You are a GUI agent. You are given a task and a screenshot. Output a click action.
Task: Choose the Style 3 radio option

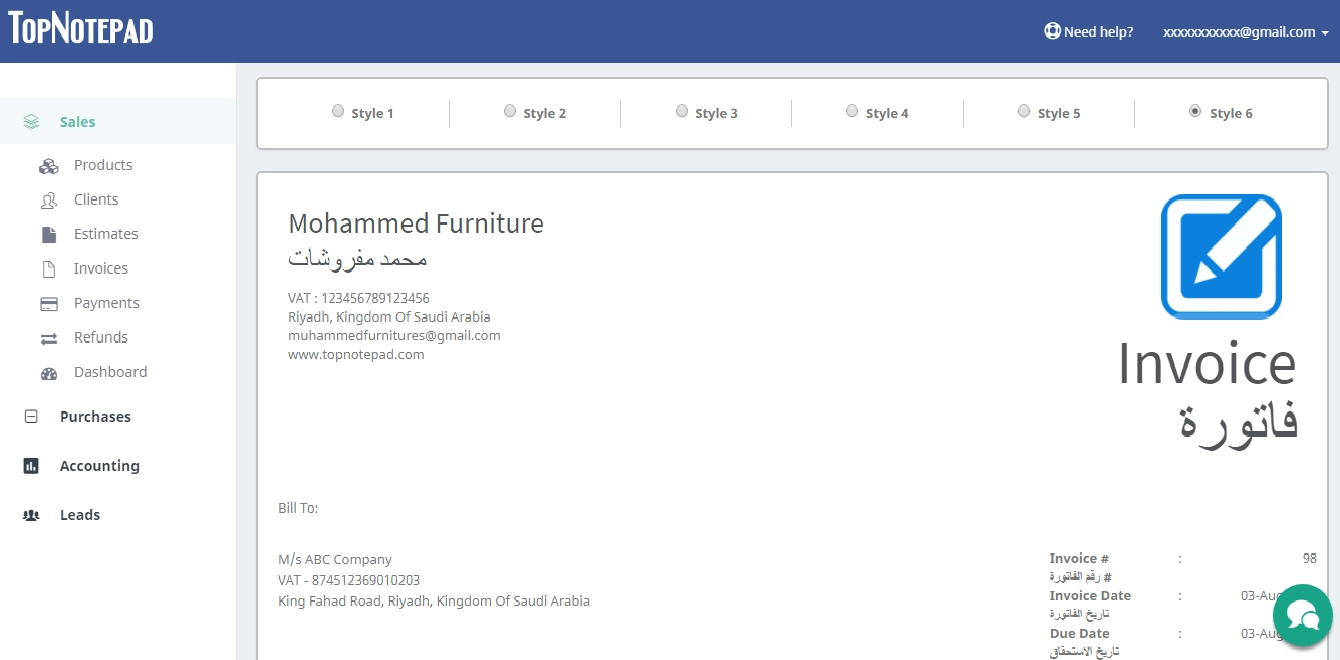click(x=682, y=111)
